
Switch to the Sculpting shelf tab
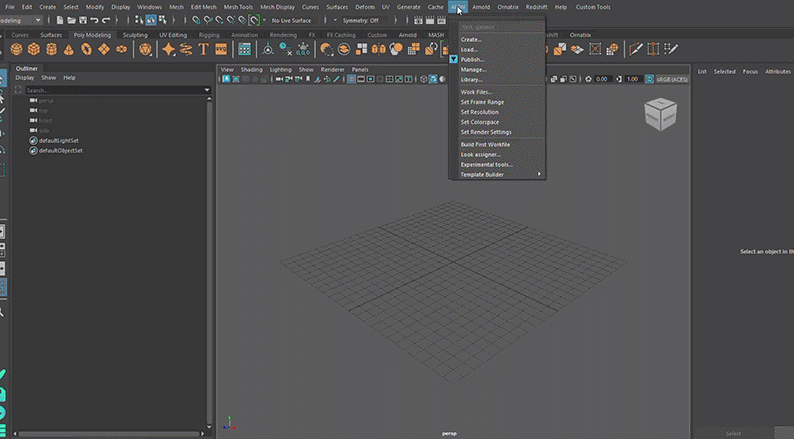click(x=135, y=35)
